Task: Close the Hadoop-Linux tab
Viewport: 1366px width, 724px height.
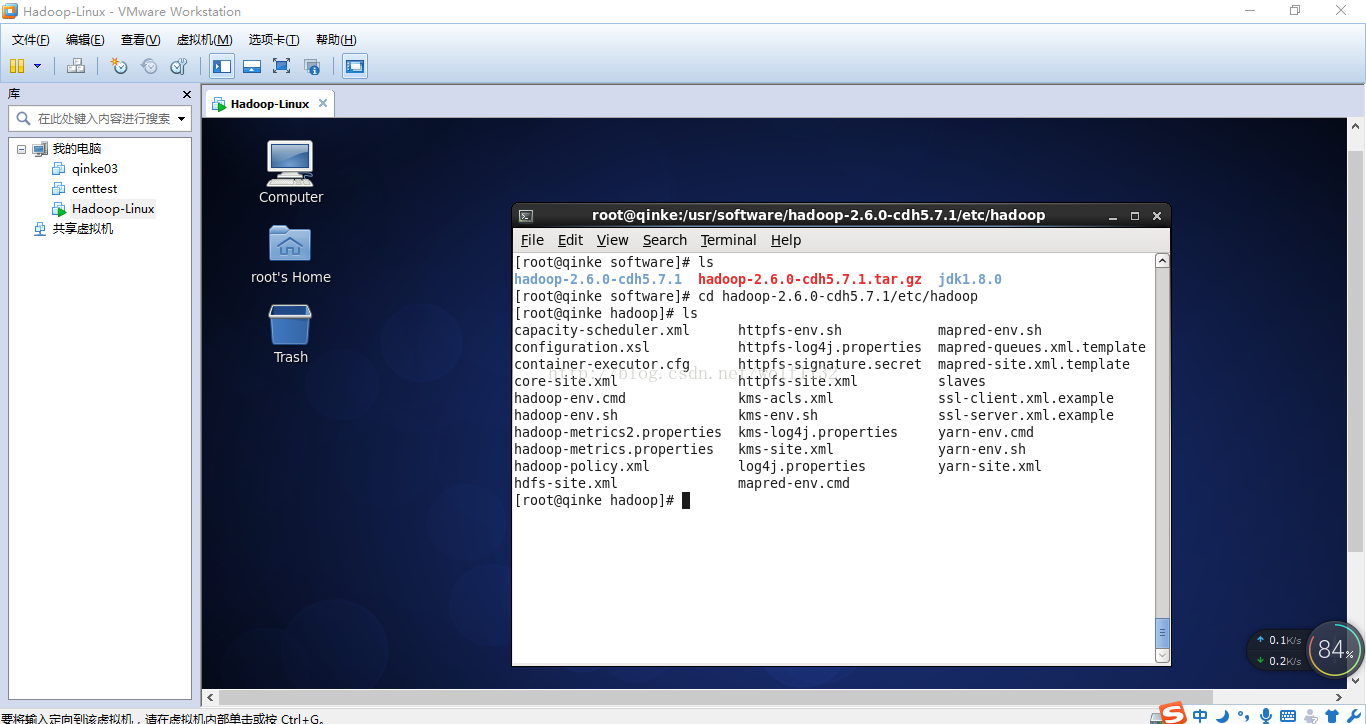Action: [x=322, y=103]
